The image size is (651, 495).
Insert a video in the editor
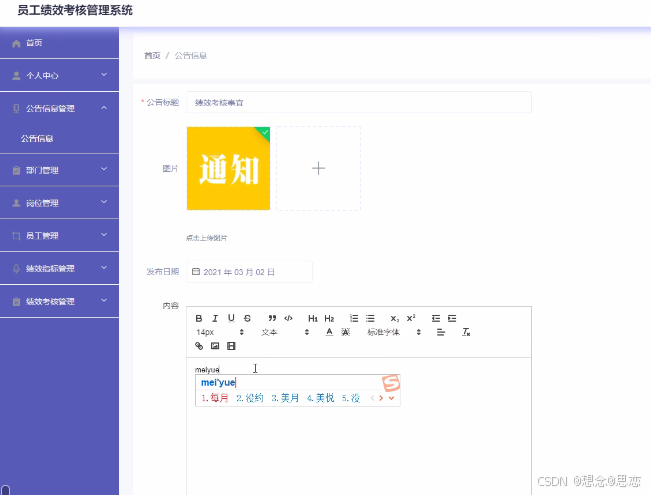coord(231,346)
